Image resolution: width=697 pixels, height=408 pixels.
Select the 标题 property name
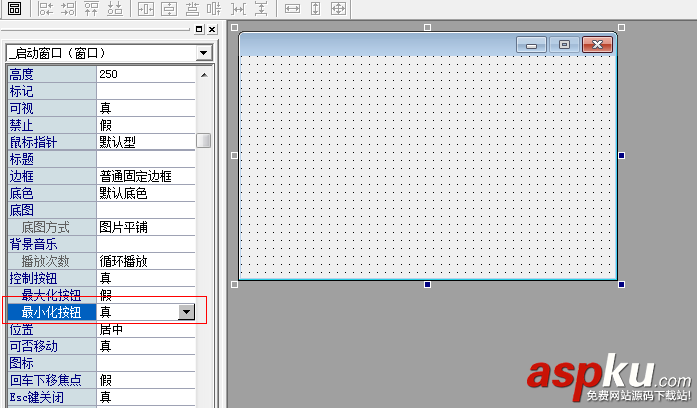[x=52, y=159]
